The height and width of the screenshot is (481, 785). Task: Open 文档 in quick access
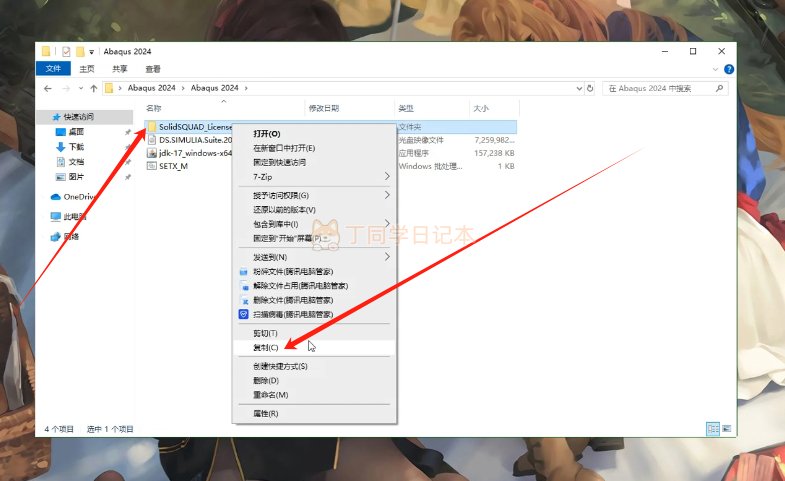coord(76,162)
